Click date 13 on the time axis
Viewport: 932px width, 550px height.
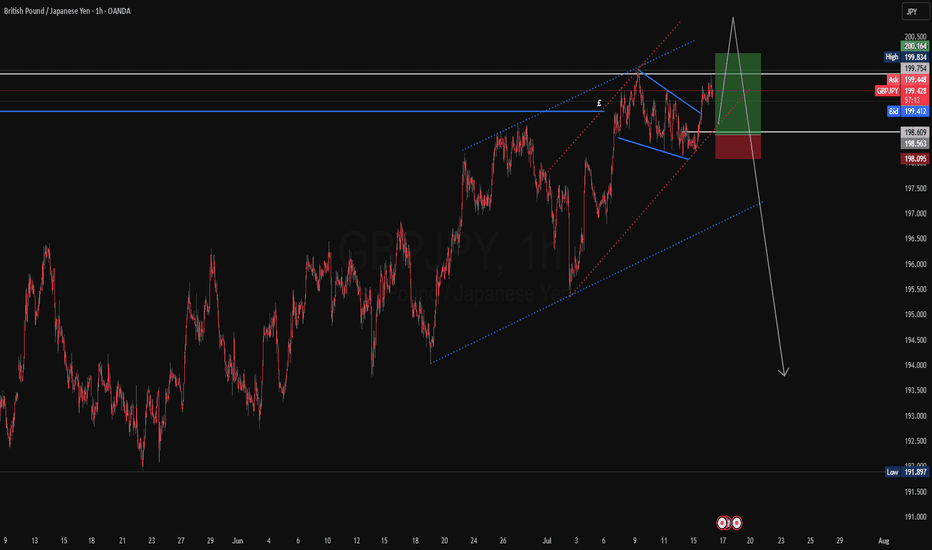[x=34, y=540]
